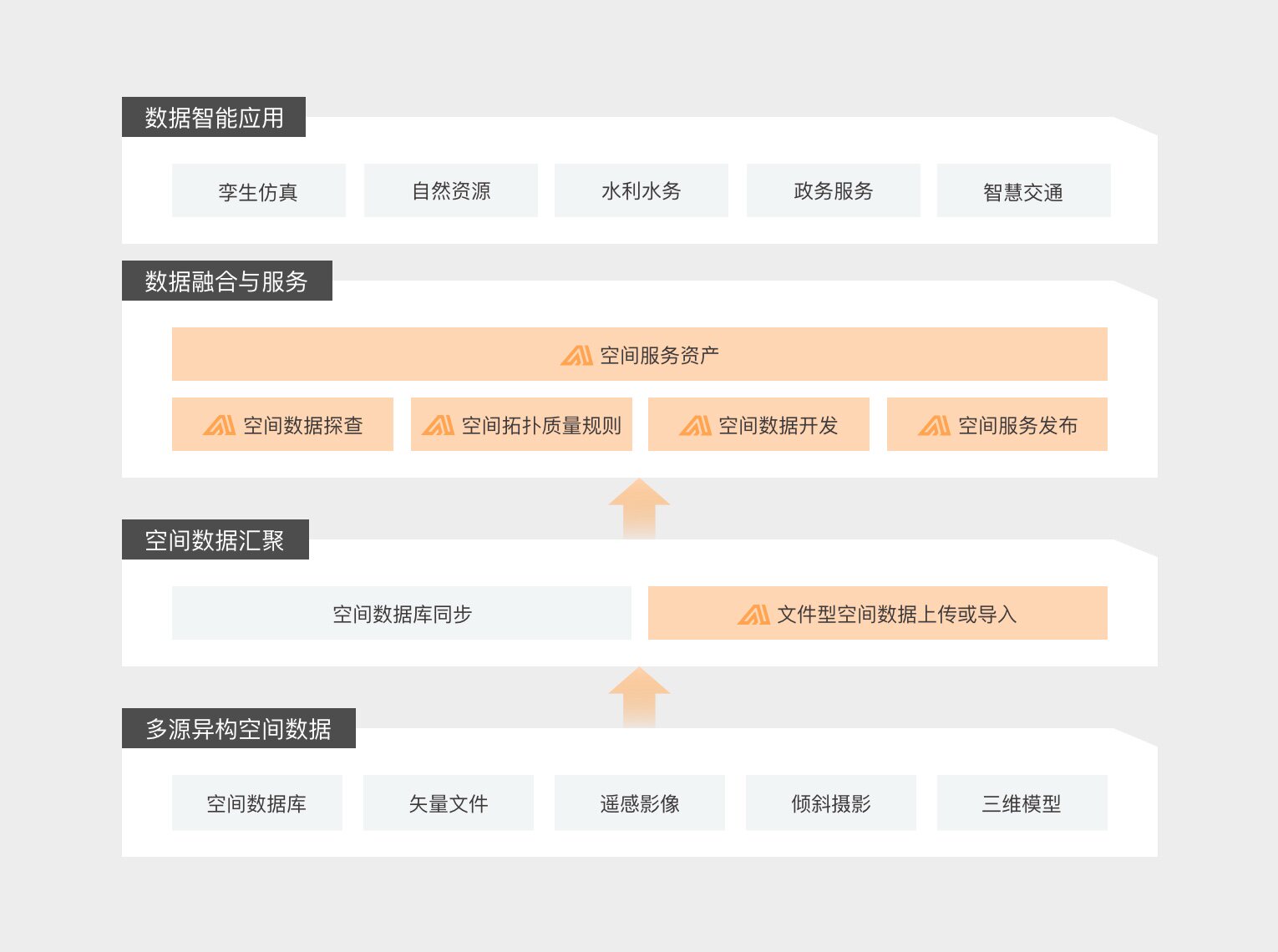Screen dimensions: 1278x952
Task: Click the 空间服务资产 text
Action: click(660, 356)
